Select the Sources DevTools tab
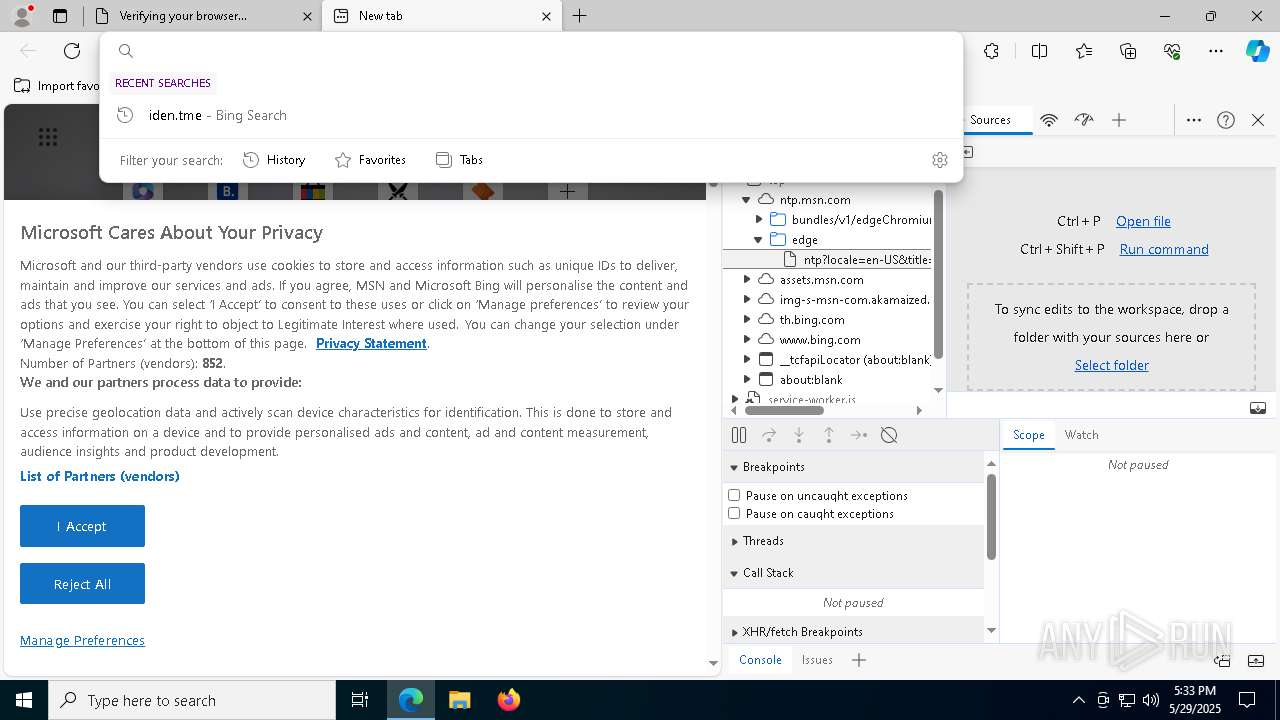The height and width of the screenshot is (720, 1280). (x=990, y=120)
